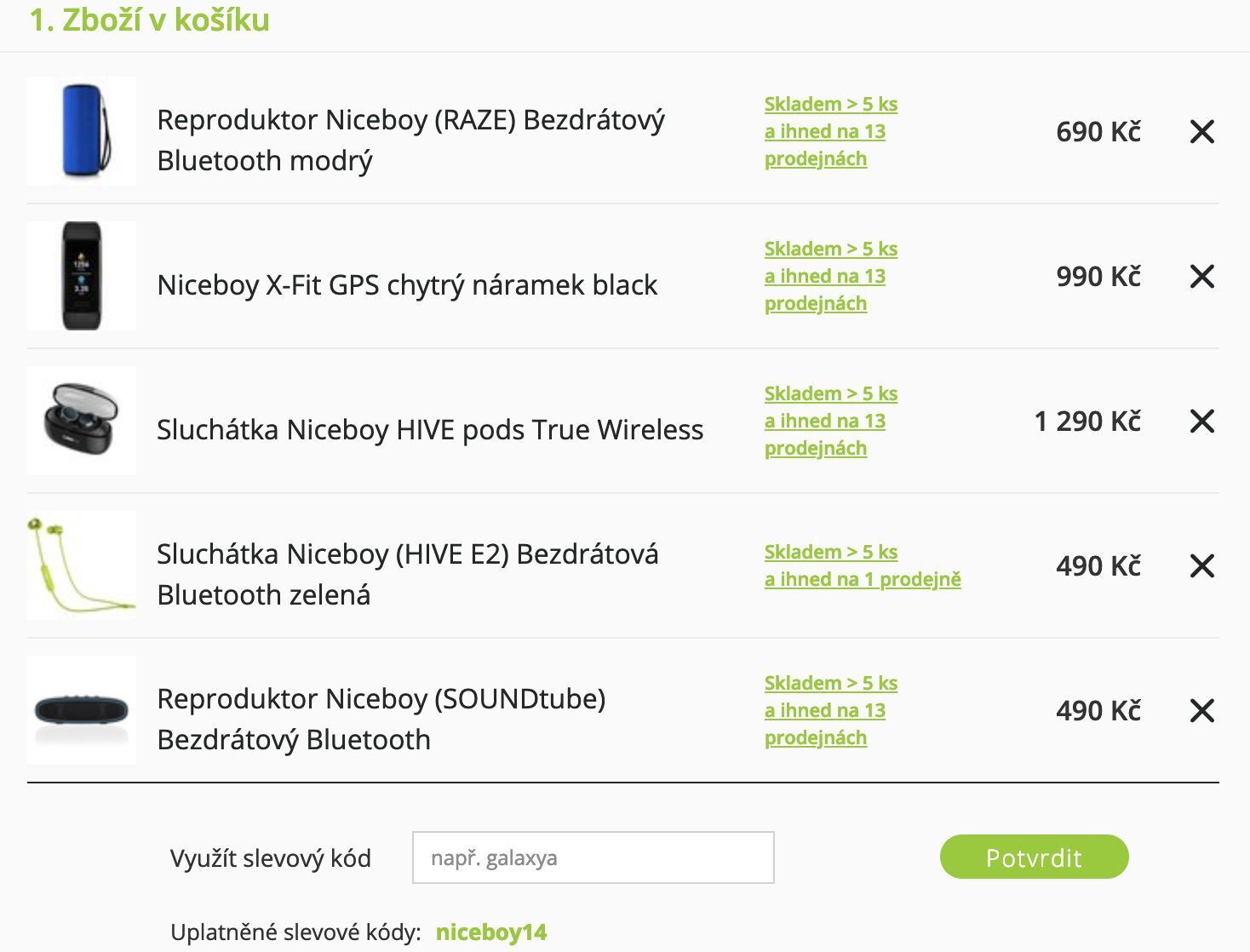1250x952 pixels.
Task: Open X-Fit GPS bracelet thumbnail
Action: coord(82,276)
